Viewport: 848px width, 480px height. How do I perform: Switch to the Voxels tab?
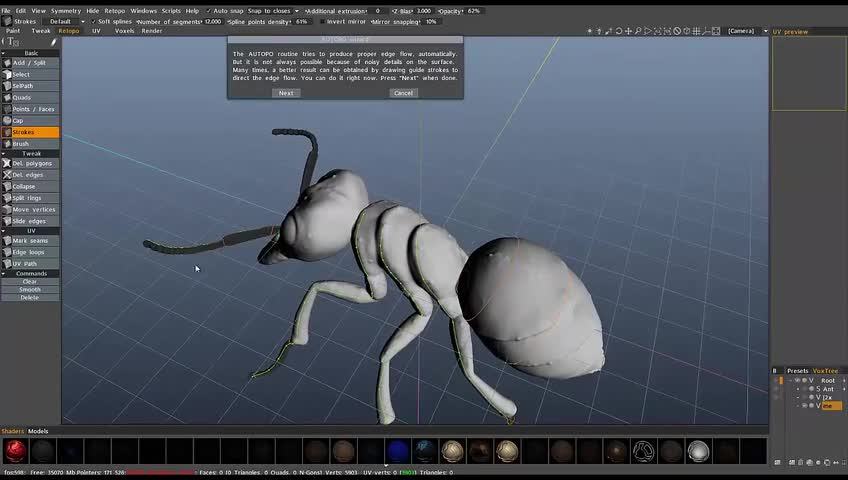(x=124, y=31)
